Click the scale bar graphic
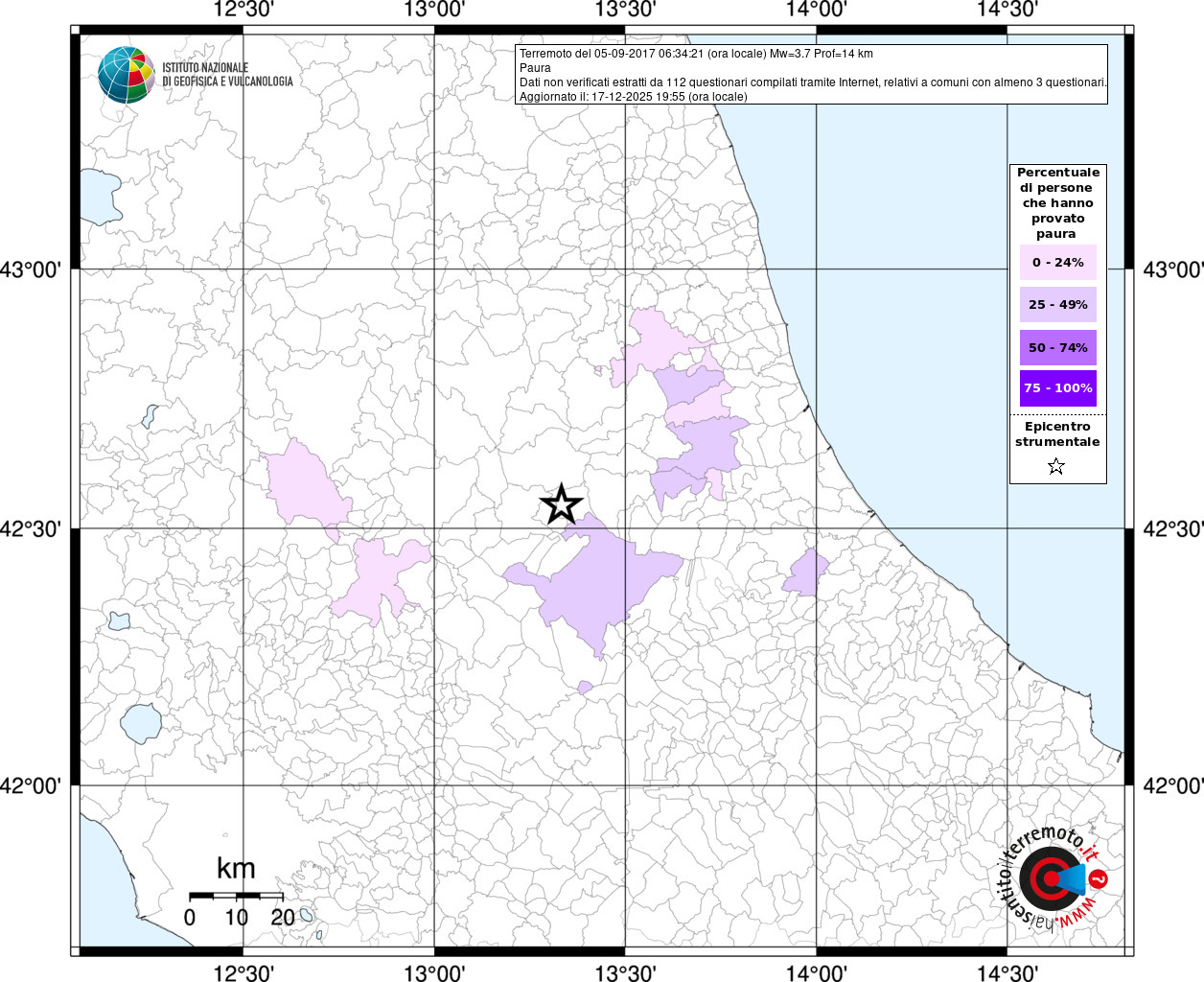Screen dimensions: 1204x982 pyautogui.click(x=236, y=895)
